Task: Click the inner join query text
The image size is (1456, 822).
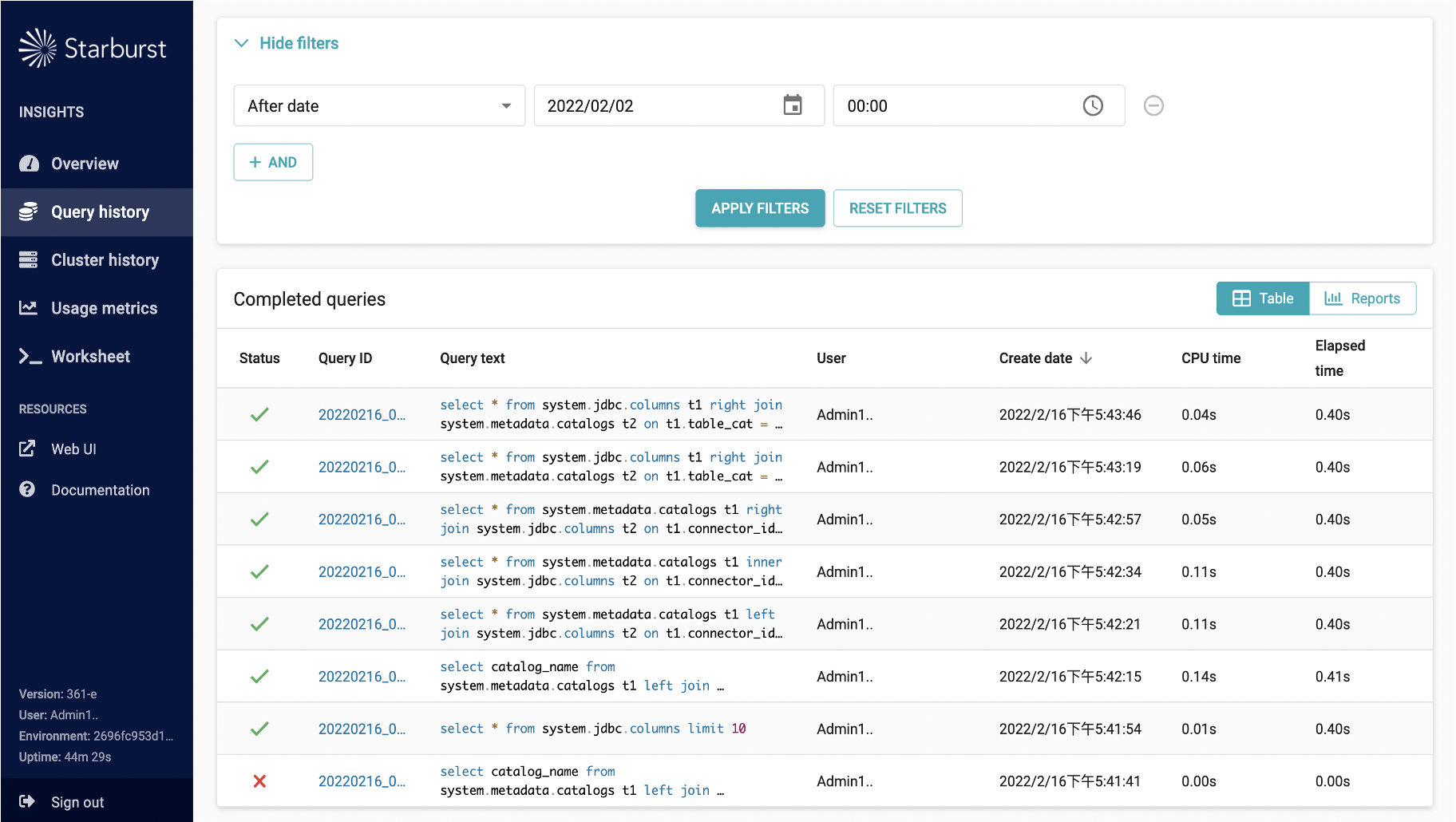Action: click(611, 571)
